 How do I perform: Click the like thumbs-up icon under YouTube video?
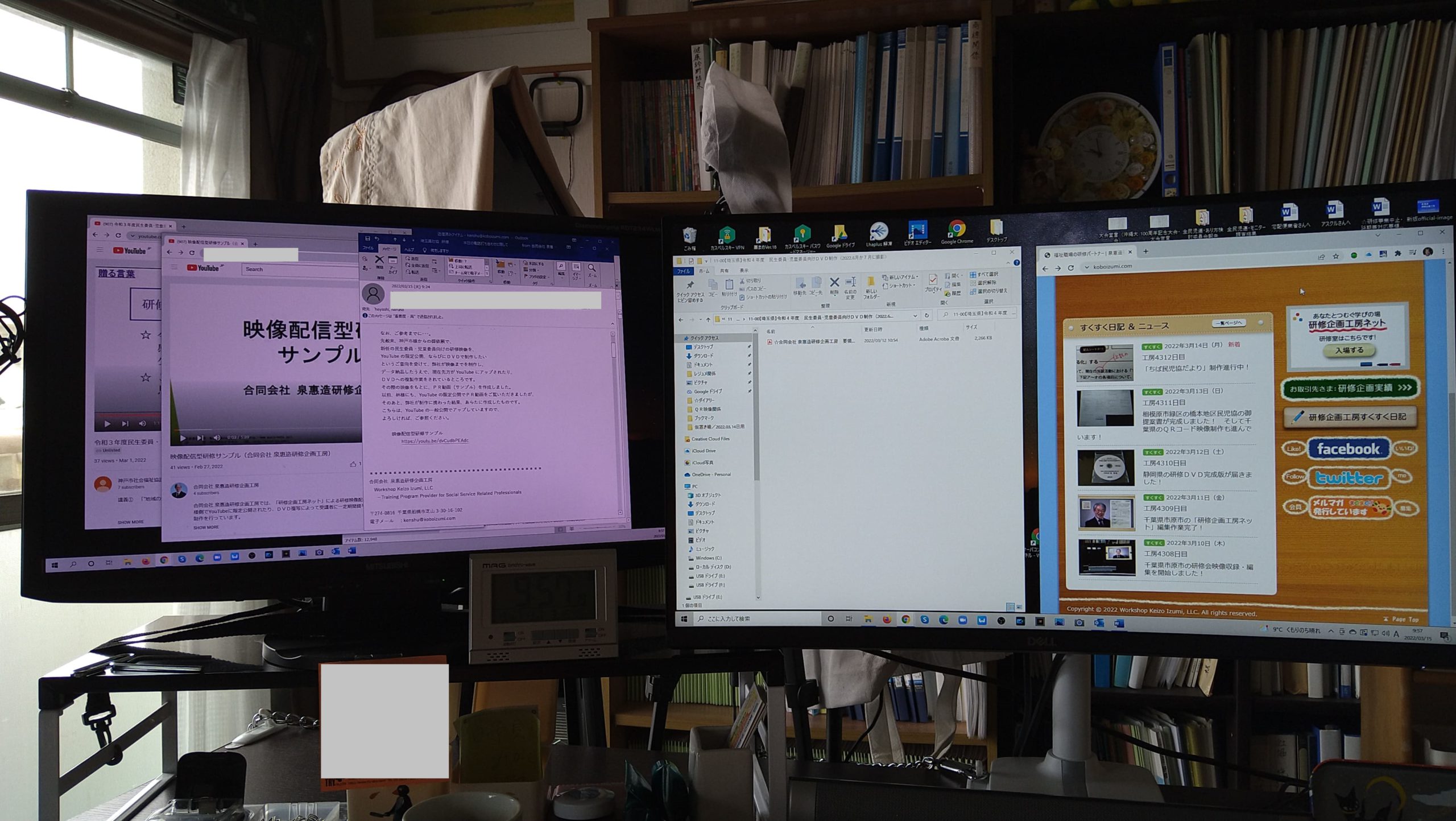(x=353, y=464)
